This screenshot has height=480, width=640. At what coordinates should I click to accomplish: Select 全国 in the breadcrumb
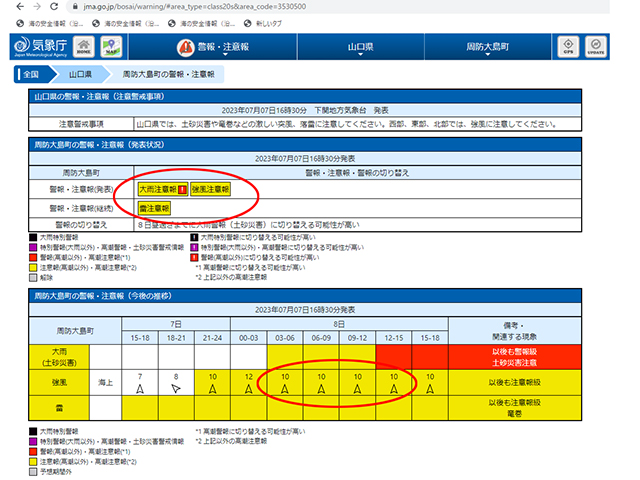point(30,75)
